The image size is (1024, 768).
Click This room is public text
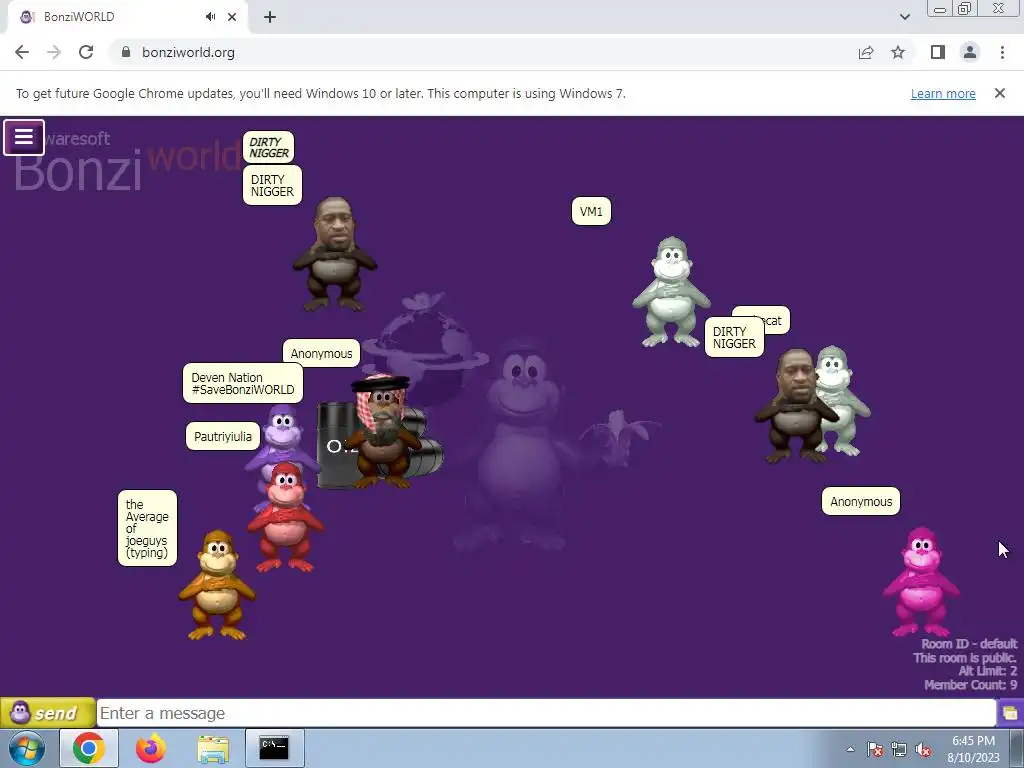[965, 658]
